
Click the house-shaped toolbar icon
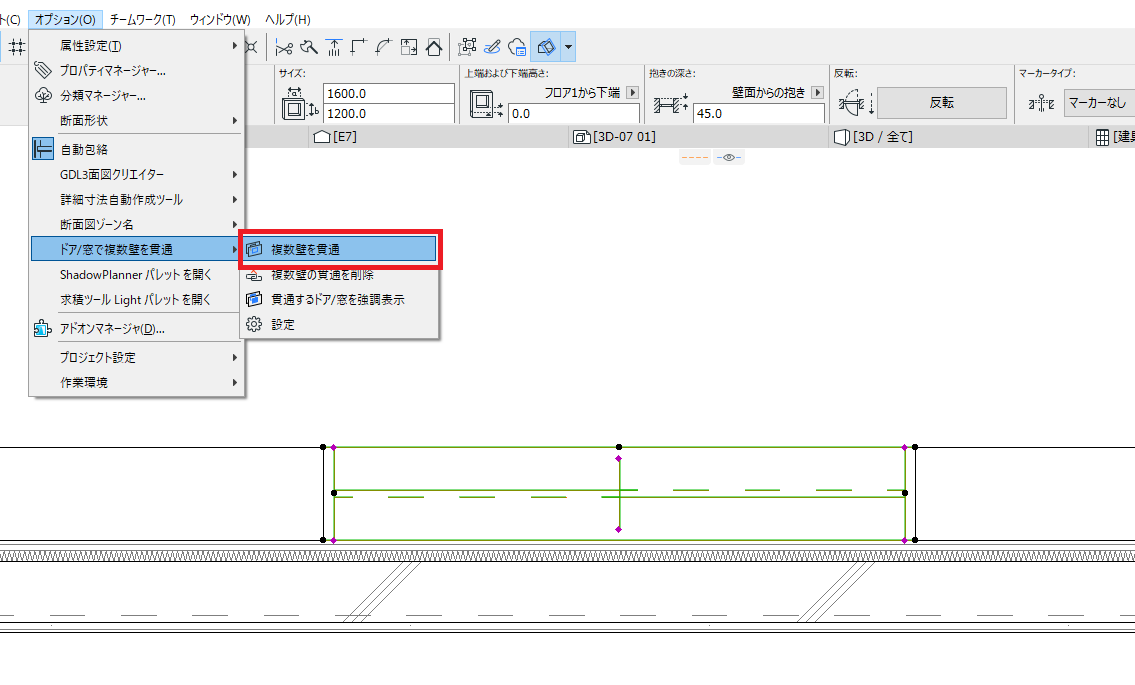434,48
